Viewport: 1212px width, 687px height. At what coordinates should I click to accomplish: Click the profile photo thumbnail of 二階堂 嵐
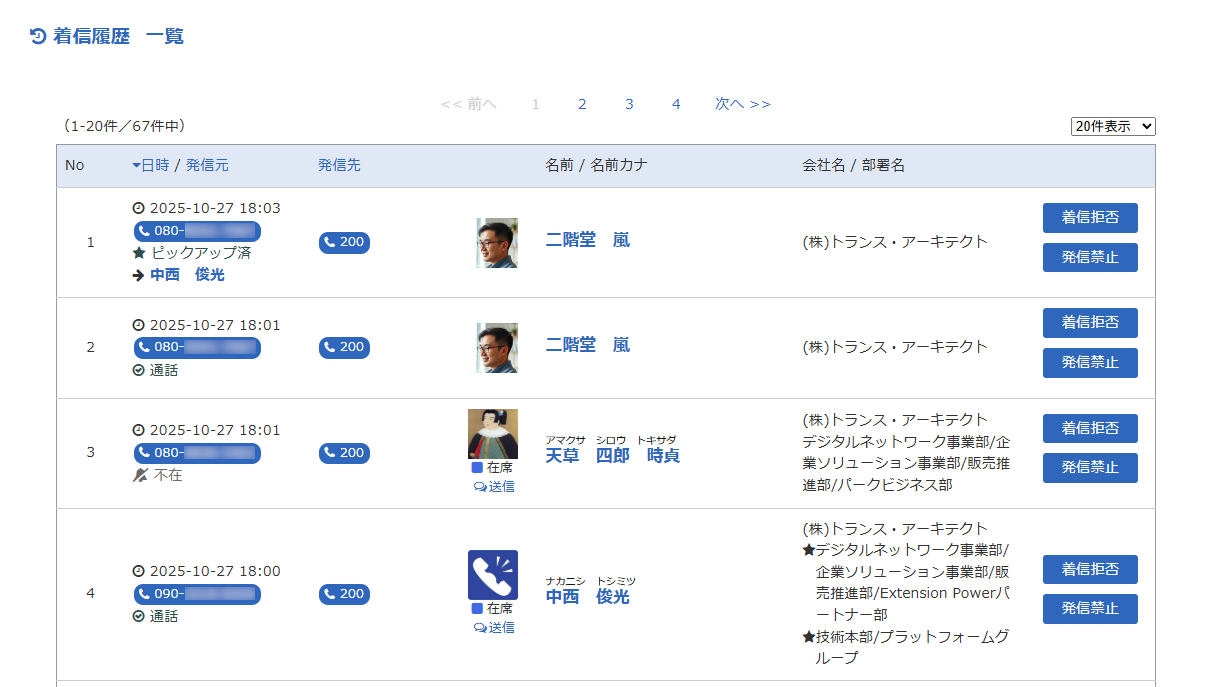495,242
